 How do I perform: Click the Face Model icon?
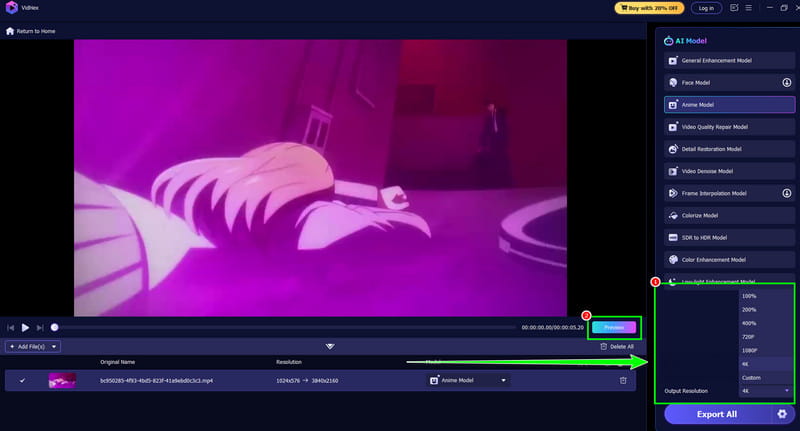pos(673,83)
